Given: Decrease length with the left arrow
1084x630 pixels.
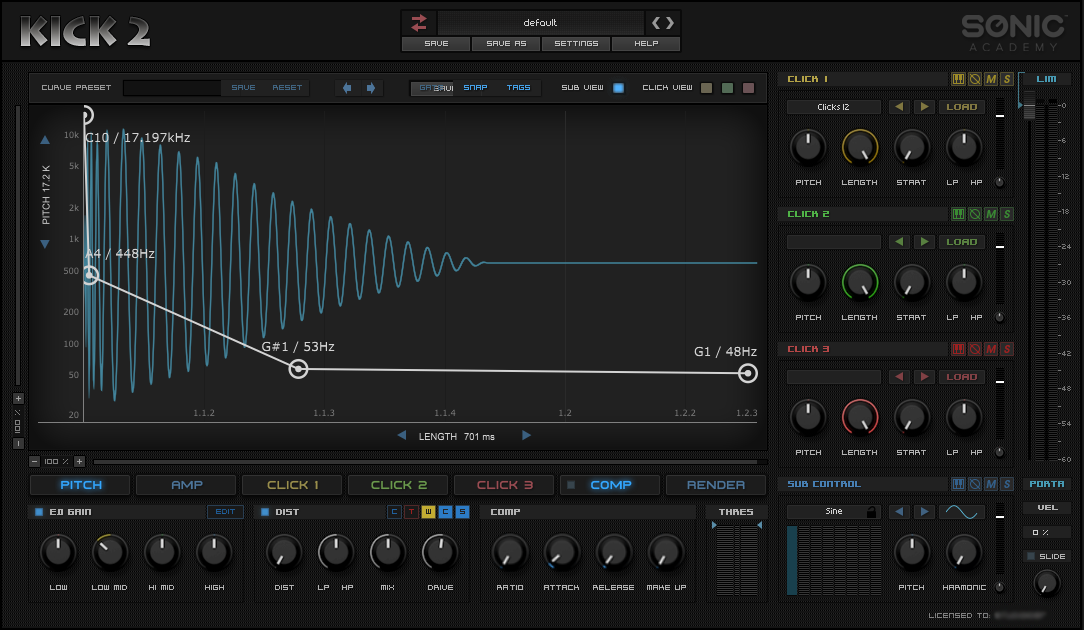Looking at the screenshot, I should click(402, 436).
